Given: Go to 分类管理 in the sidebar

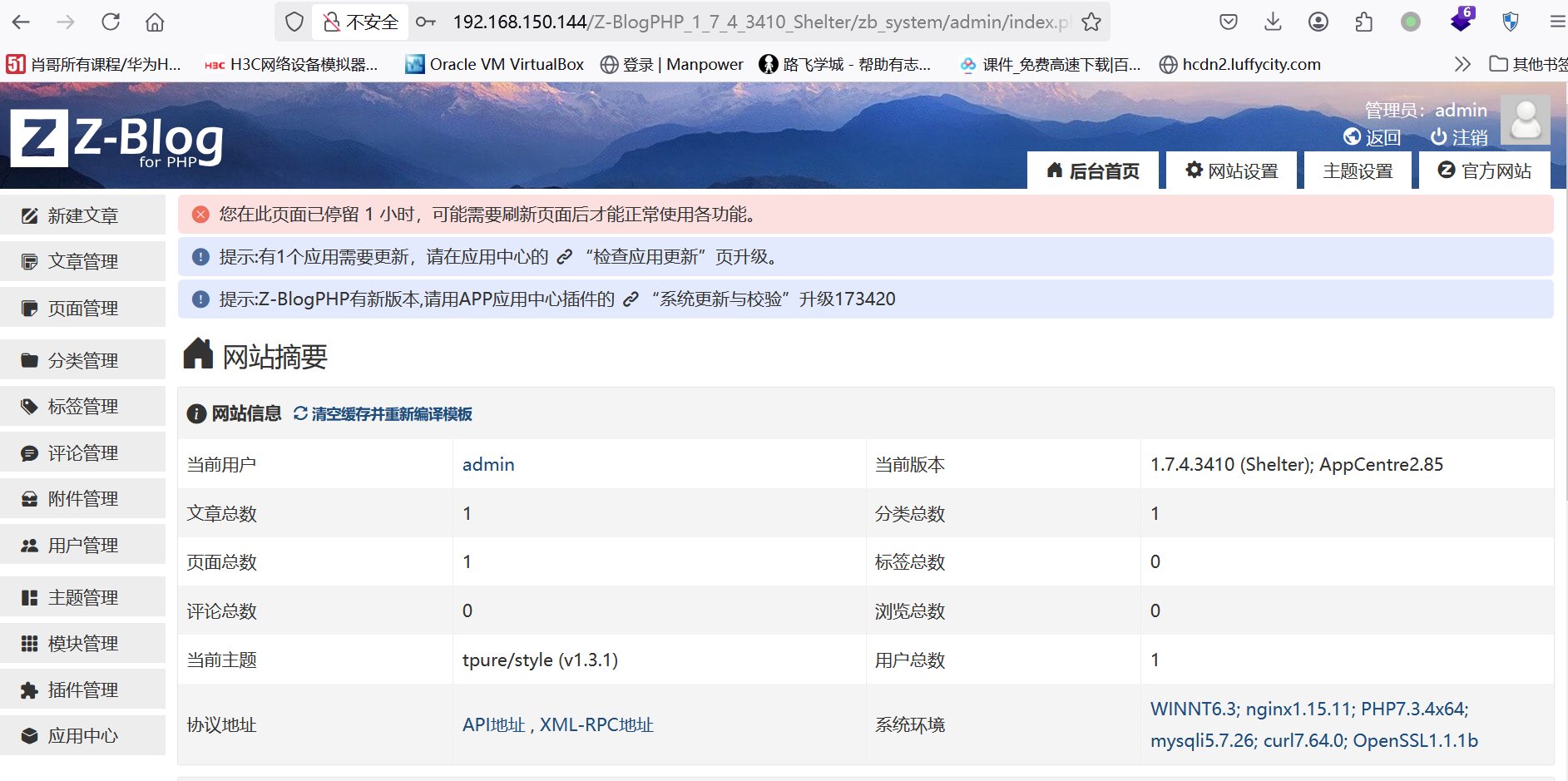Looking at the screenshot, I should click(82, 361).
